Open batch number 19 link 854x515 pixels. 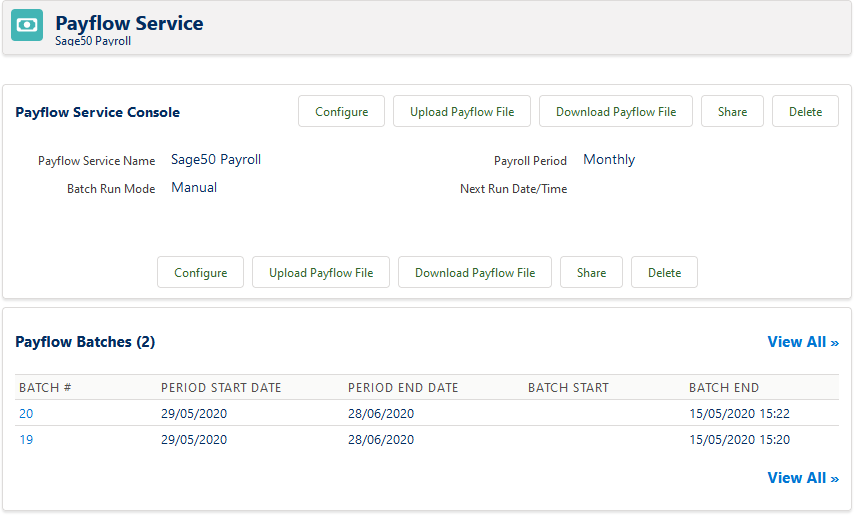coord(26,439)
